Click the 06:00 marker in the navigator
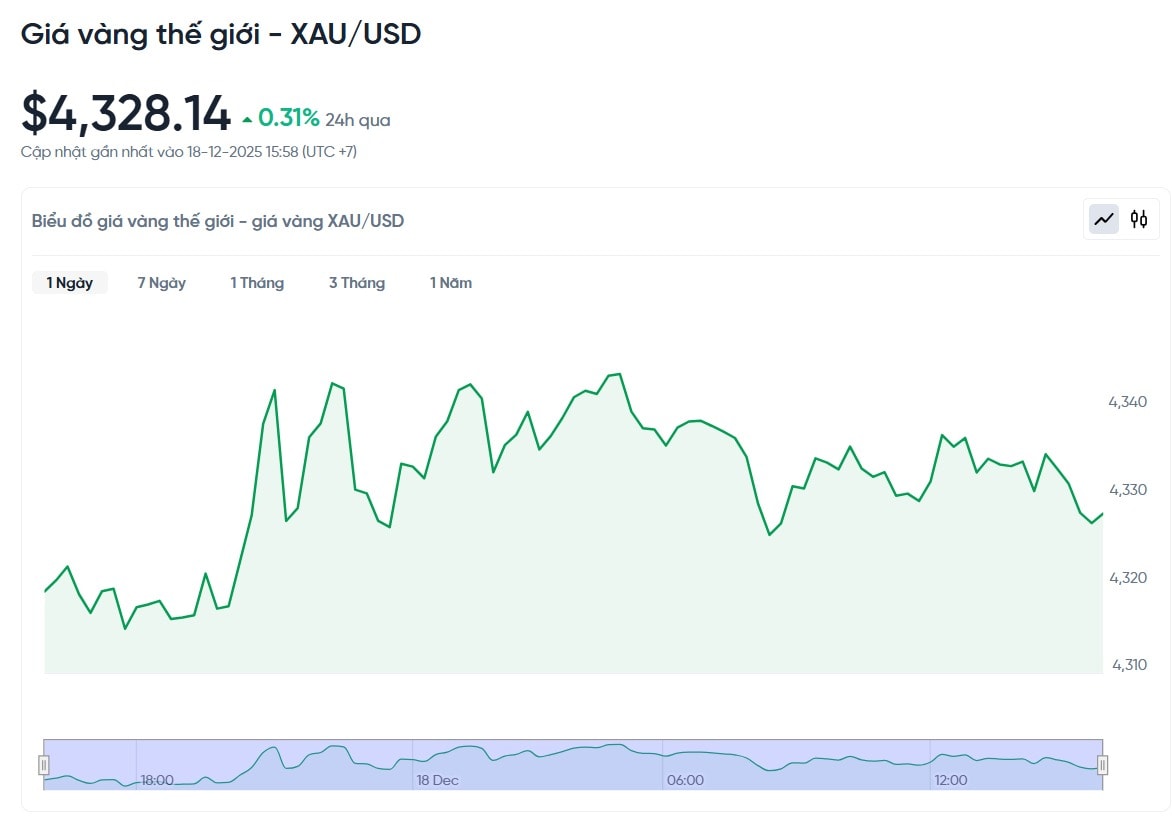The width and height of the screenshot is (1172, 819). [x=685, y=780]
